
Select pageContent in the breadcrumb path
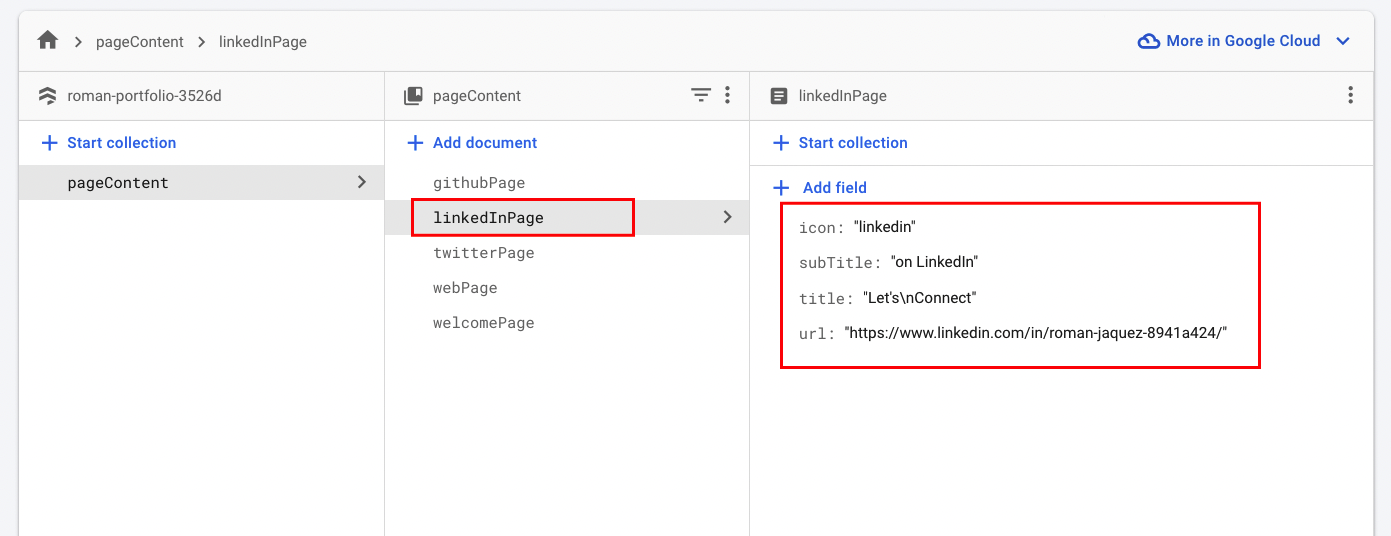[140, 42]
